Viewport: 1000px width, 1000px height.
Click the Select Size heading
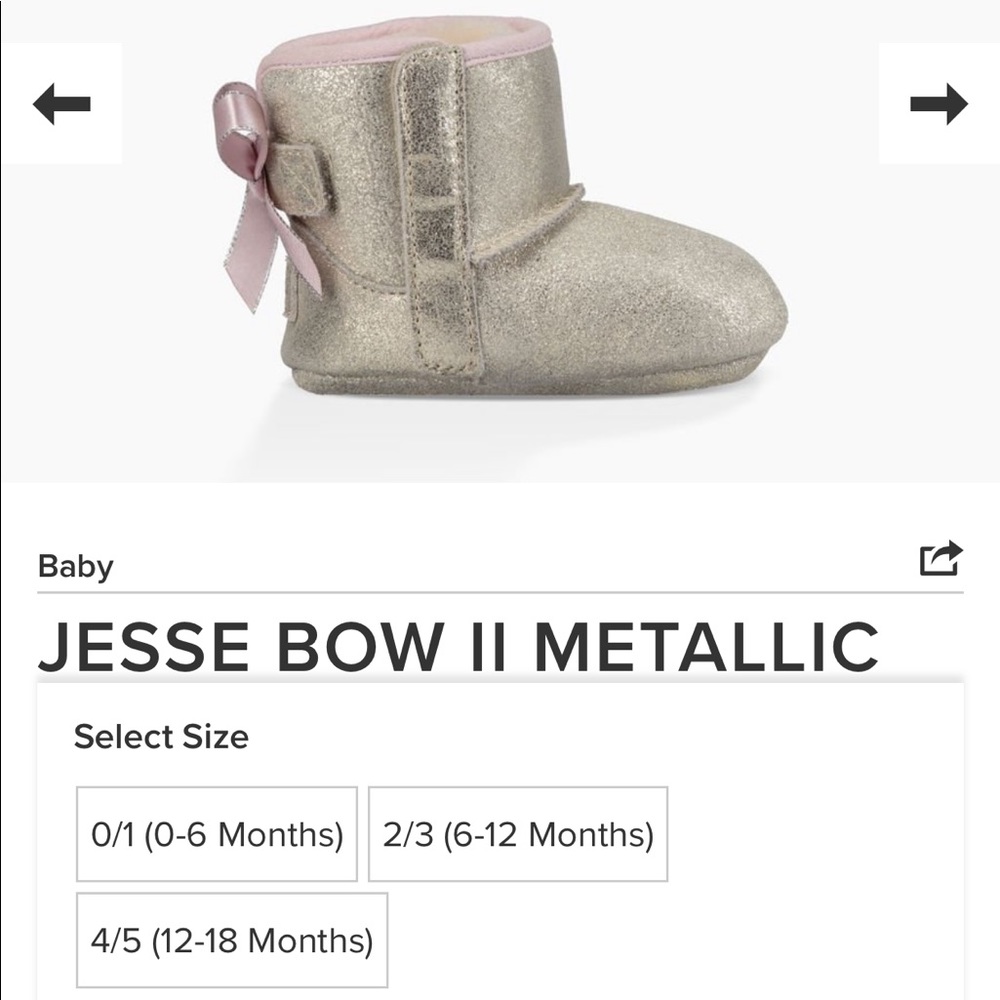pyautogui.click(x=160, y=735)
